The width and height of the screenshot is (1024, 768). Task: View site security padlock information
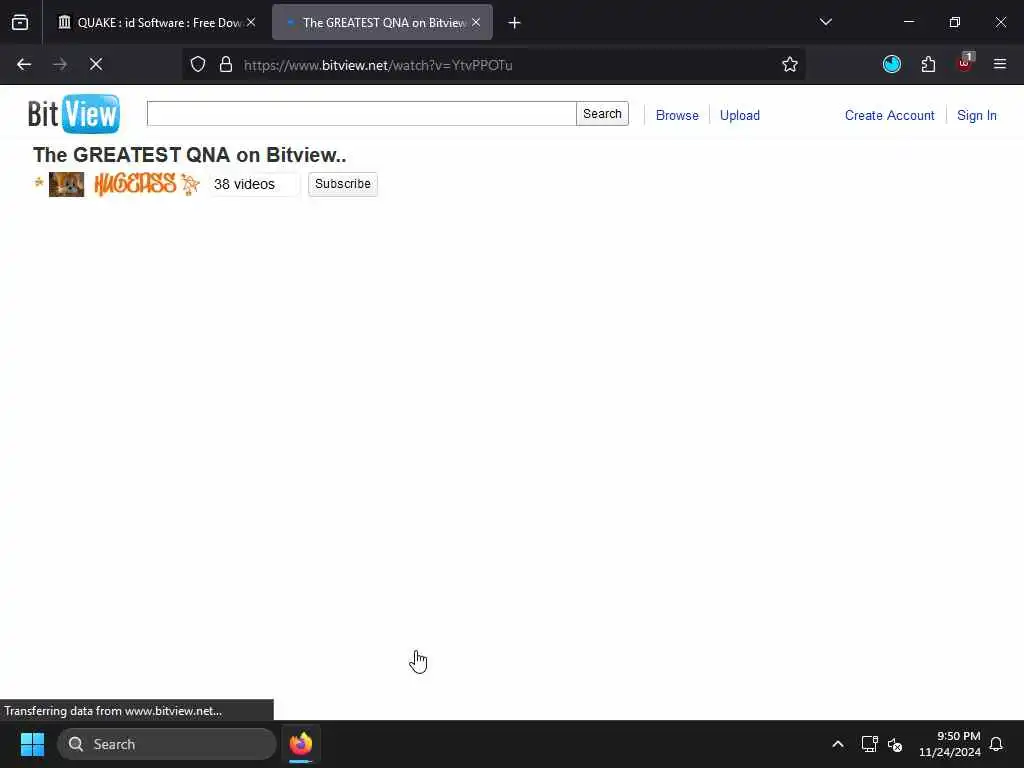point(226,64)
